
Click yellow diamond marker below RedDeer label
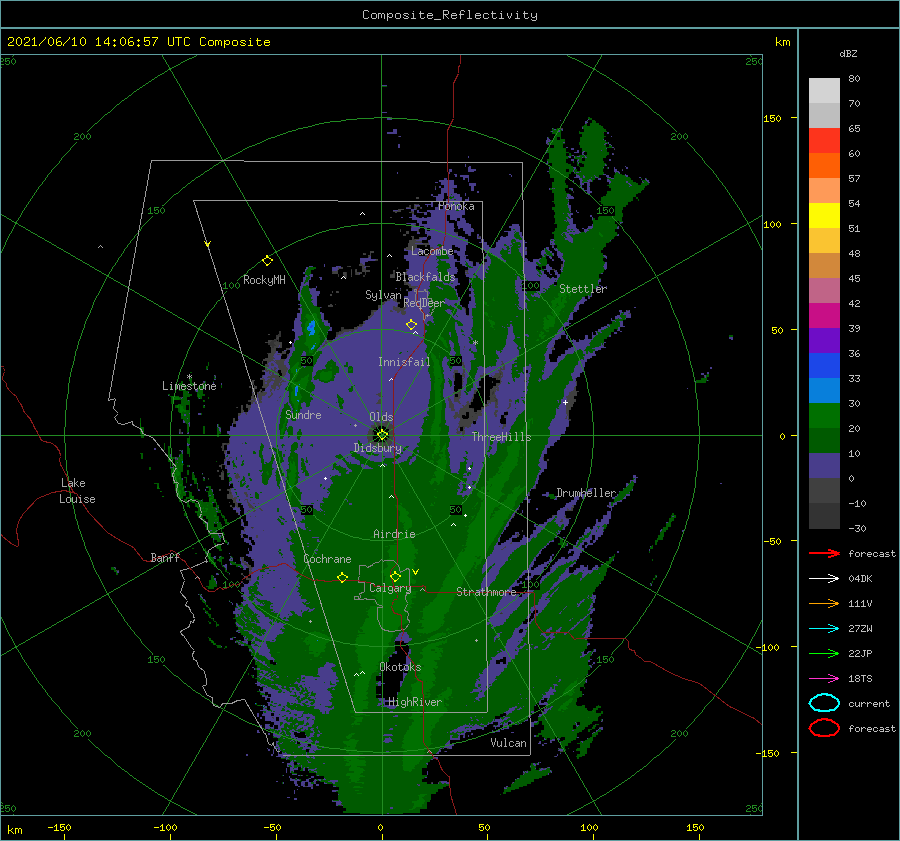(412, 325)
